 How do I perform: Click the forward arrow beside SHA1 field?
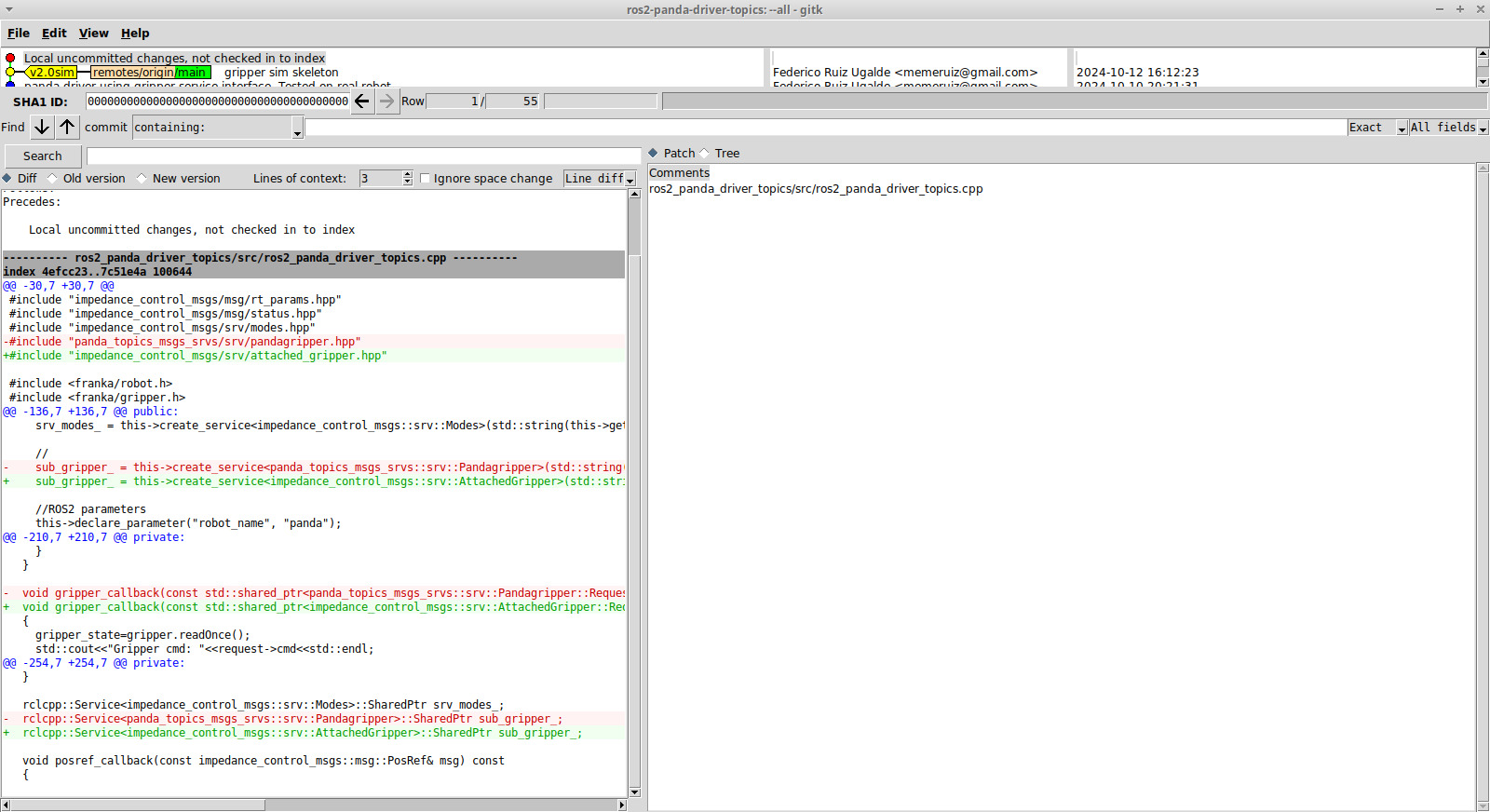(387, 101)
